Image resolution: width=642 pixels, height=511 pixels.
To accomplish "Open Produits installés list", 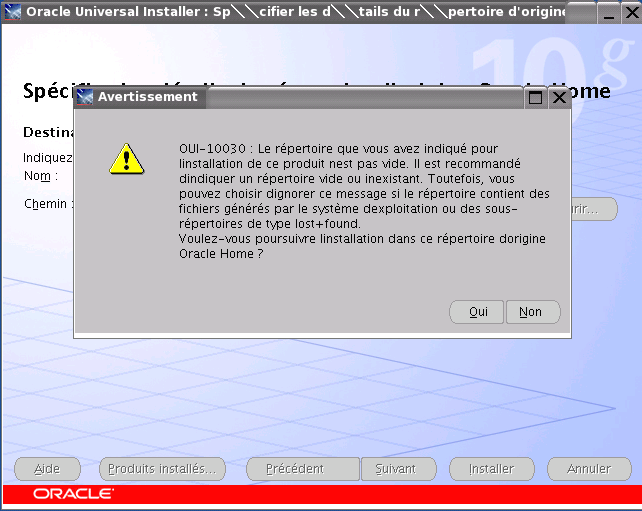I will (x=162, y=469).
